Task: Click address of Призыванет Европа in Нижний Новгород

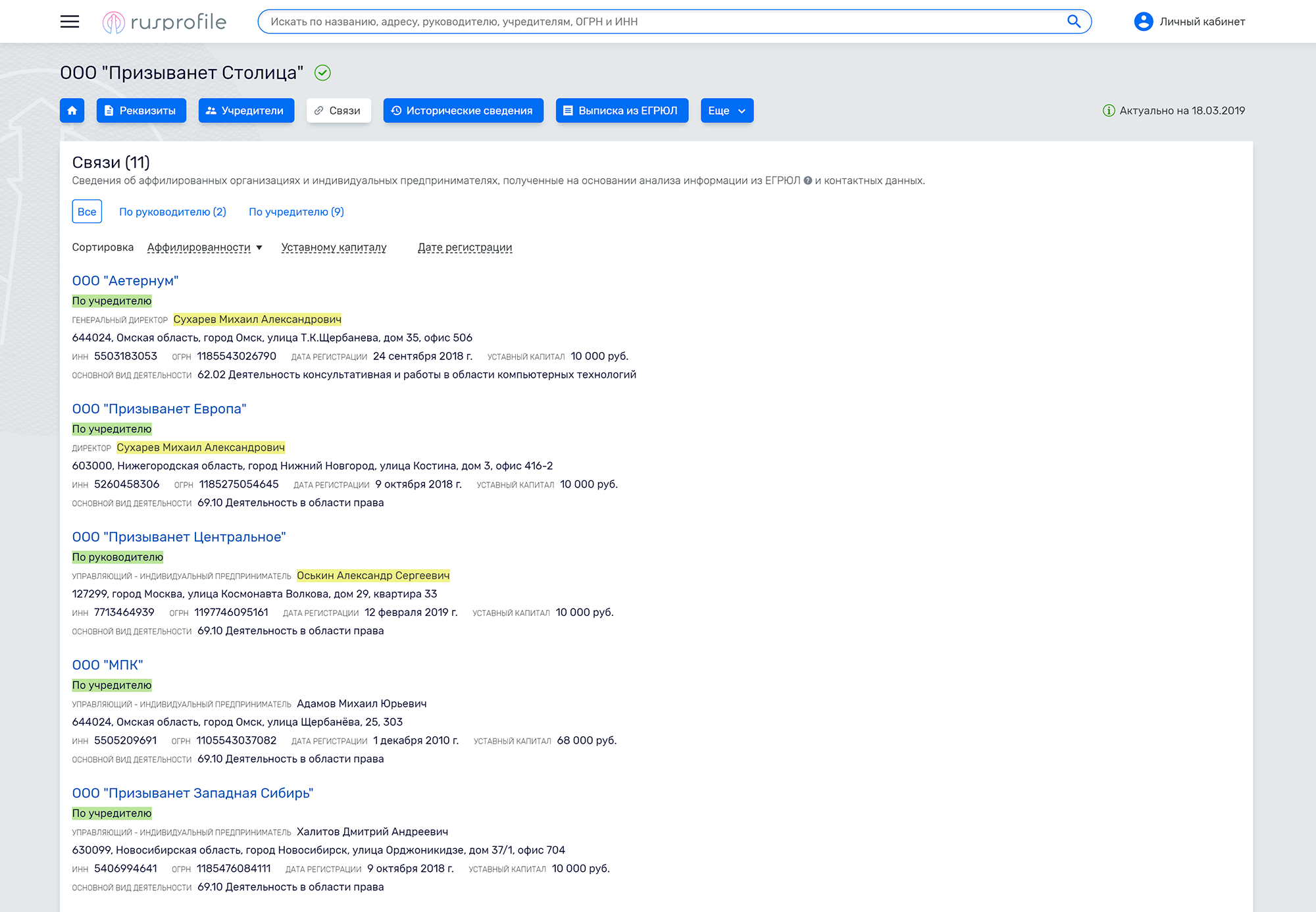Action: click(313, 466)
